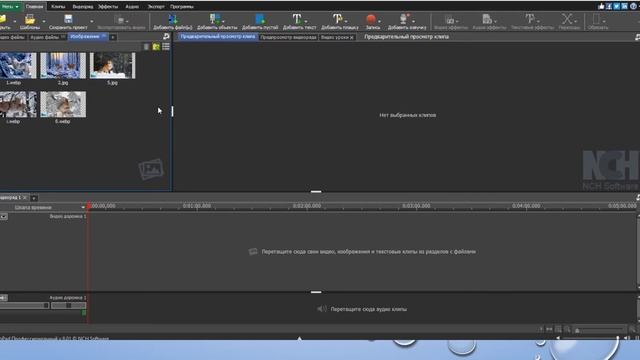Viewport: 640px width, 360px height.
Task: Click the Добавить текст icon
Action: (x=297, y=19)
